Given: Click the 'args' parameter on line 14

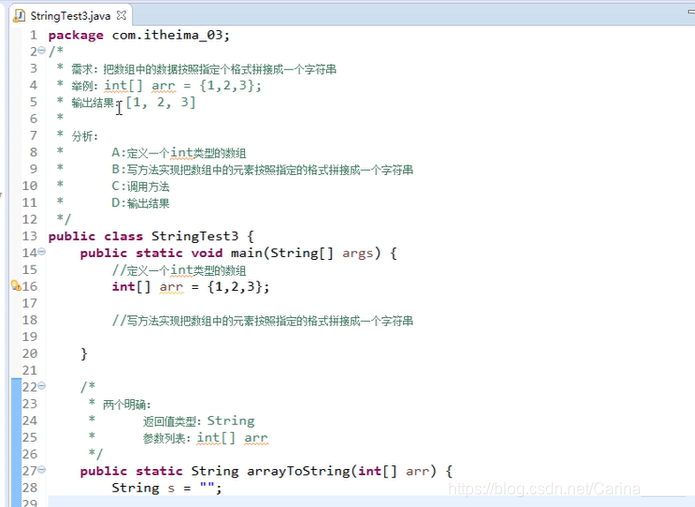Looking at the screenshot, I should [358, 253].
